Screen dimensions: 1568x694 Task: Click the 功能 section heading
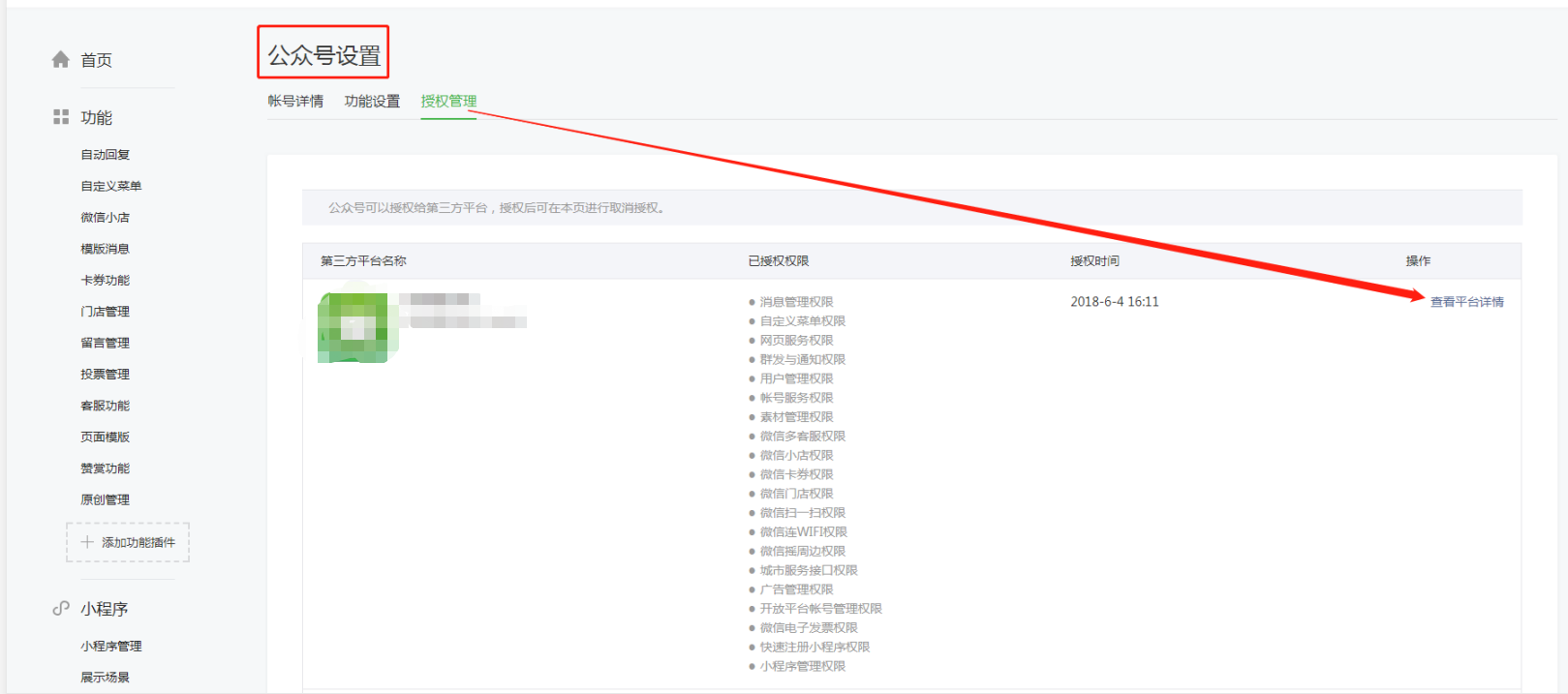point(96,117)
